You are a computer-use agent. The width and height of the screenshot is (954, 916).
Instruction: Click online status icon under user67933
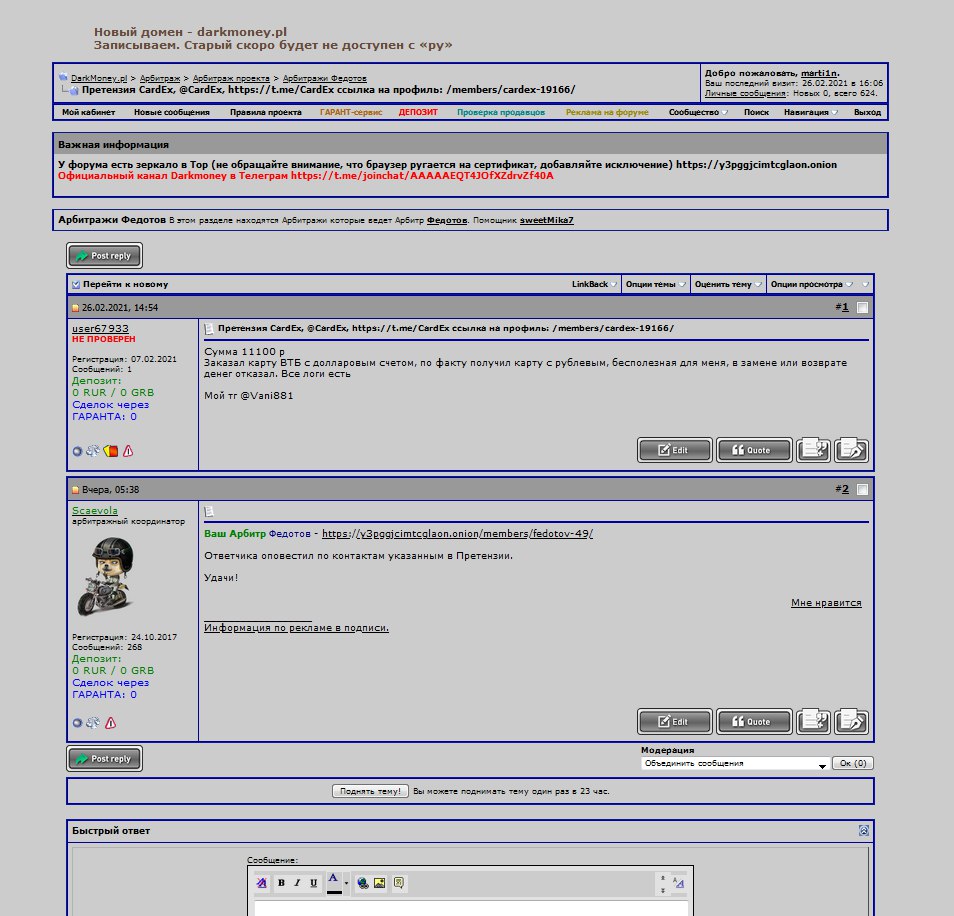pyautogui.click(x=77, y=451)
